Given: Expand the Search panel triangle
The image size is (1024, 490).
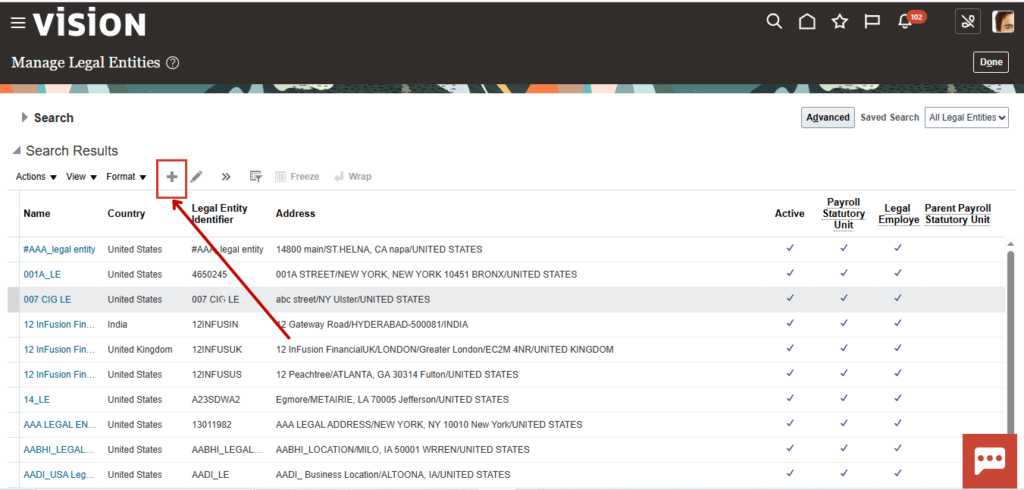Looking at the screenshot, I should click(x=25, y=118).
